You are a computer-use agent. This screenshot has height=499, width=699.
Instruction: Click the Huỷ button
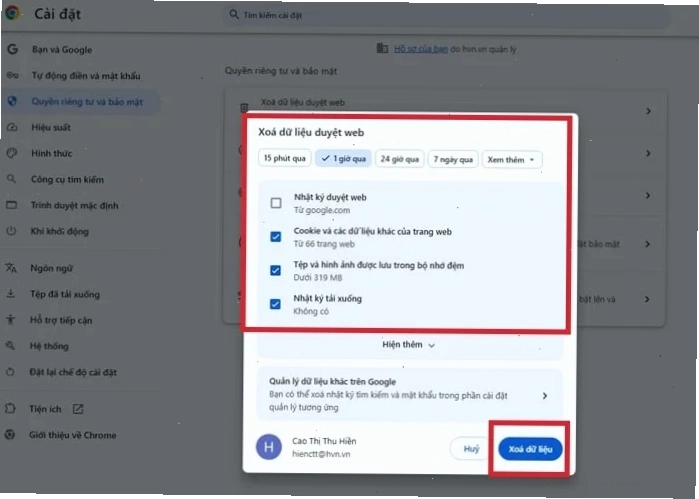click(x=471, y=448)
